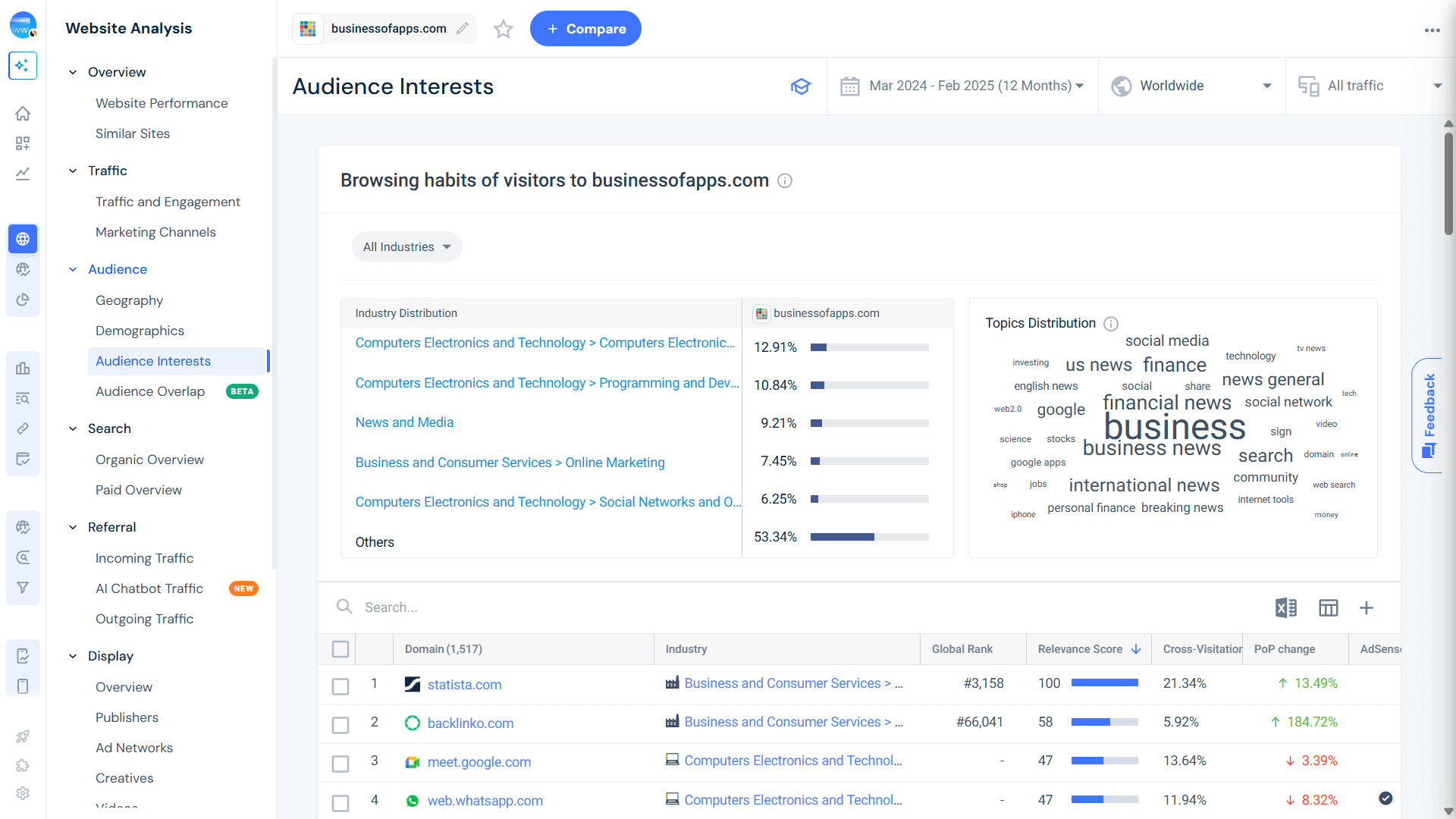Check the meet.google.com row checkbox

click(340, 764)
